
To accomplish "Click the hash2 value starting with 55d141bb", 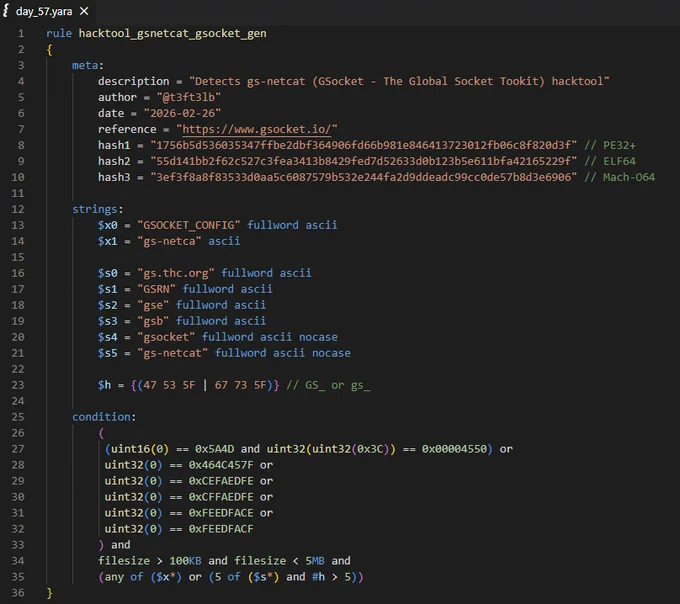I will (363, 161).
